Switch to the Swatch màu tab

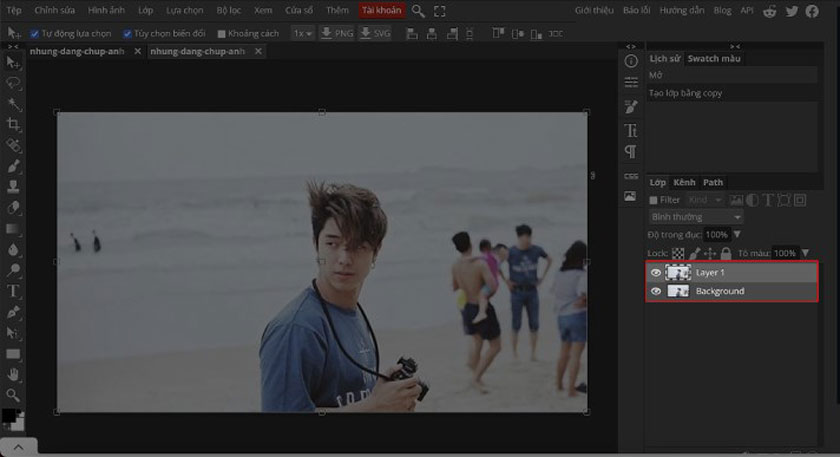coord(714,58)
